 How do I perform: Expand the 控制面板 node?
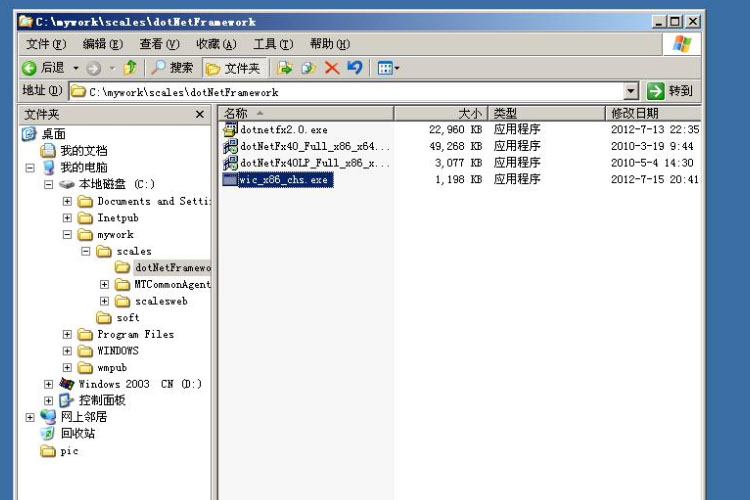click(x=48, y=400)
